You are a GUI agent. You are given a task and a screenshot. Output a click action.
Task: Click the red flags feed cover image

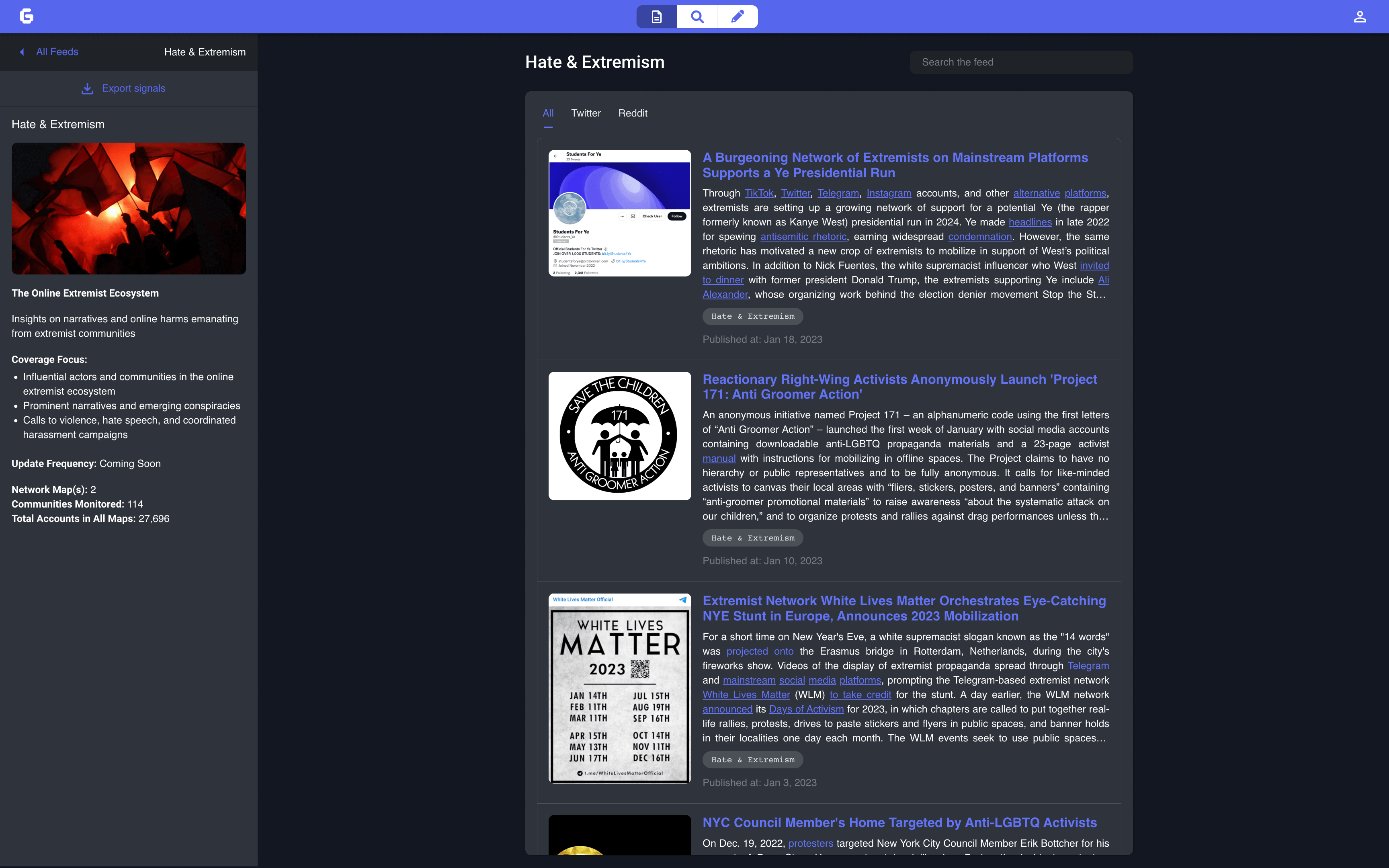(x=129, y=209)
